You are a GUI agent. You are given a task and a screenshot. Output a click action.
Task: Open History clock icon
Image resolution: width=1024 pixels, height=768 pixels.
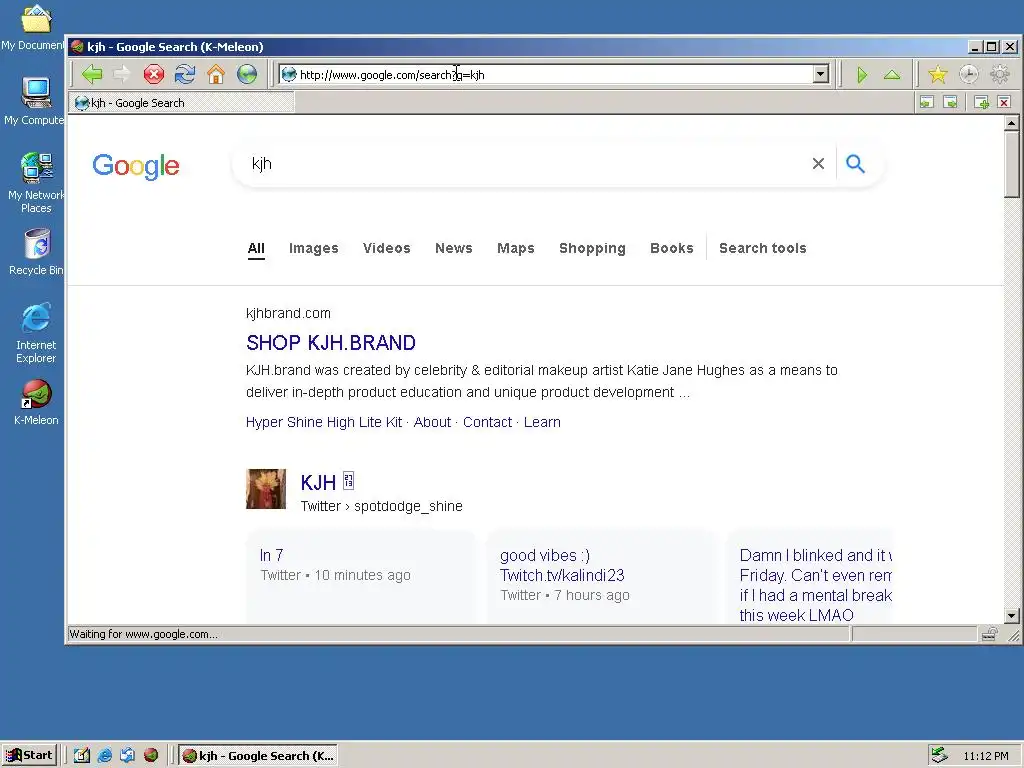point(968,75)
